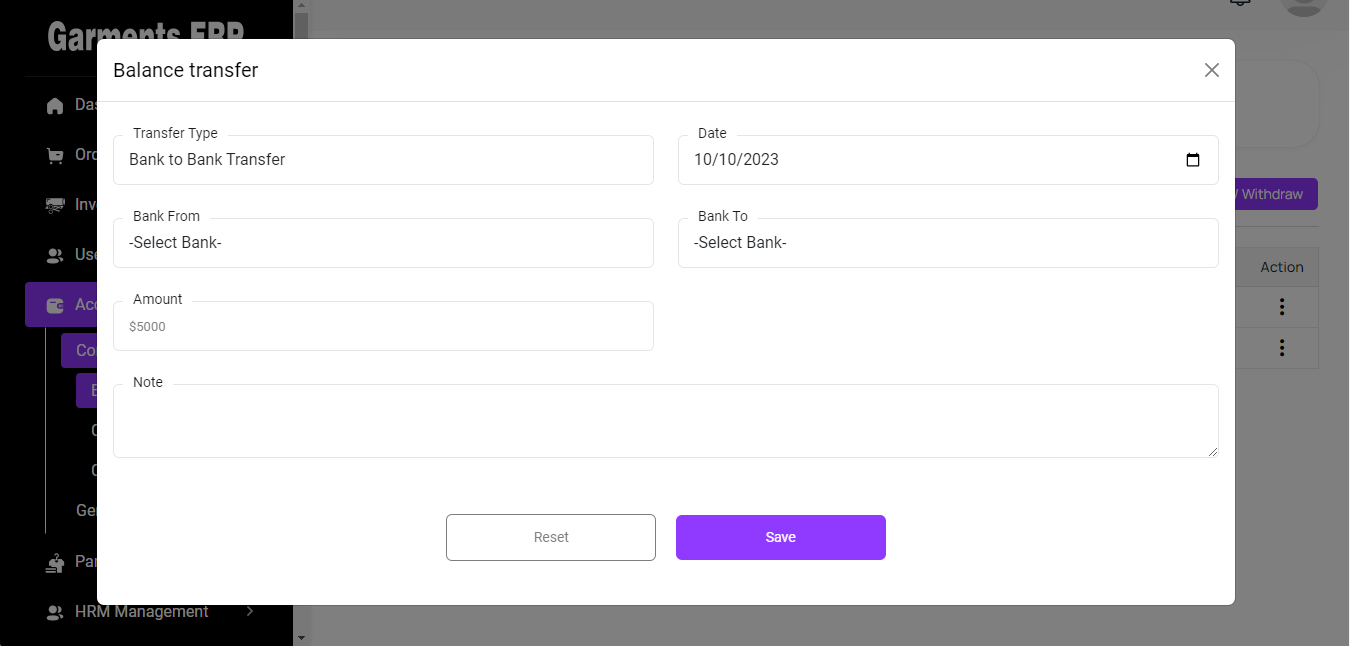
Task: Close the Balance transfer dialog
Action: tap(1211, 70)
